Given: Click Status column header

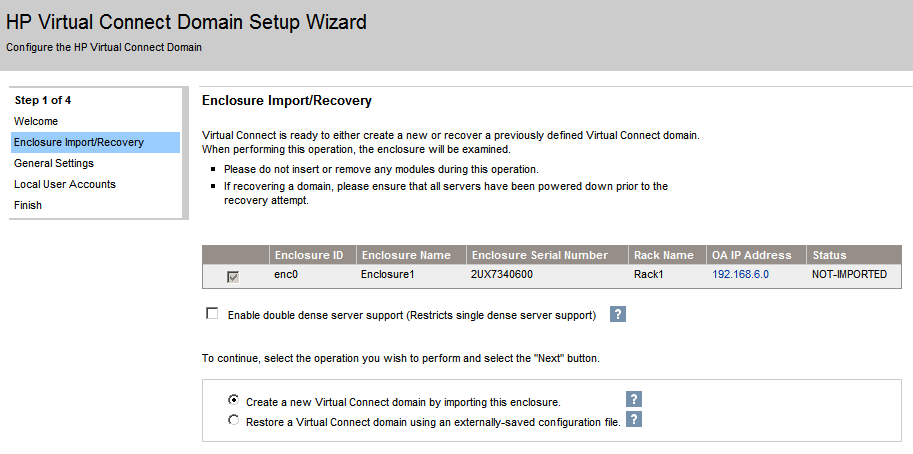Looking at the screenshot, I should (830, 255).
